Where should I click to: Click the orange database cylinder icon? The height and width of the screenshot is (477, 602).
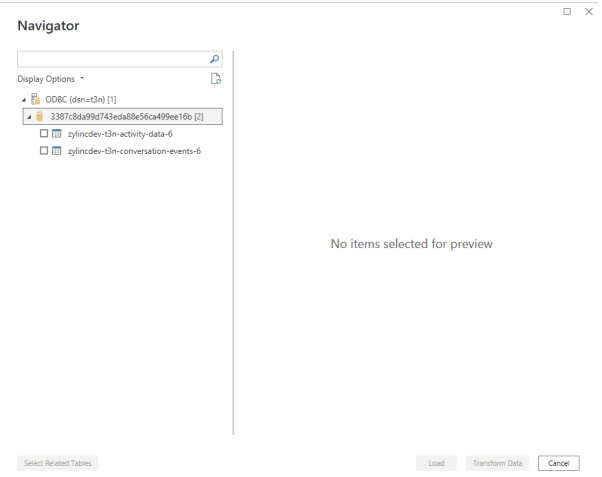[x=39, y=116]
